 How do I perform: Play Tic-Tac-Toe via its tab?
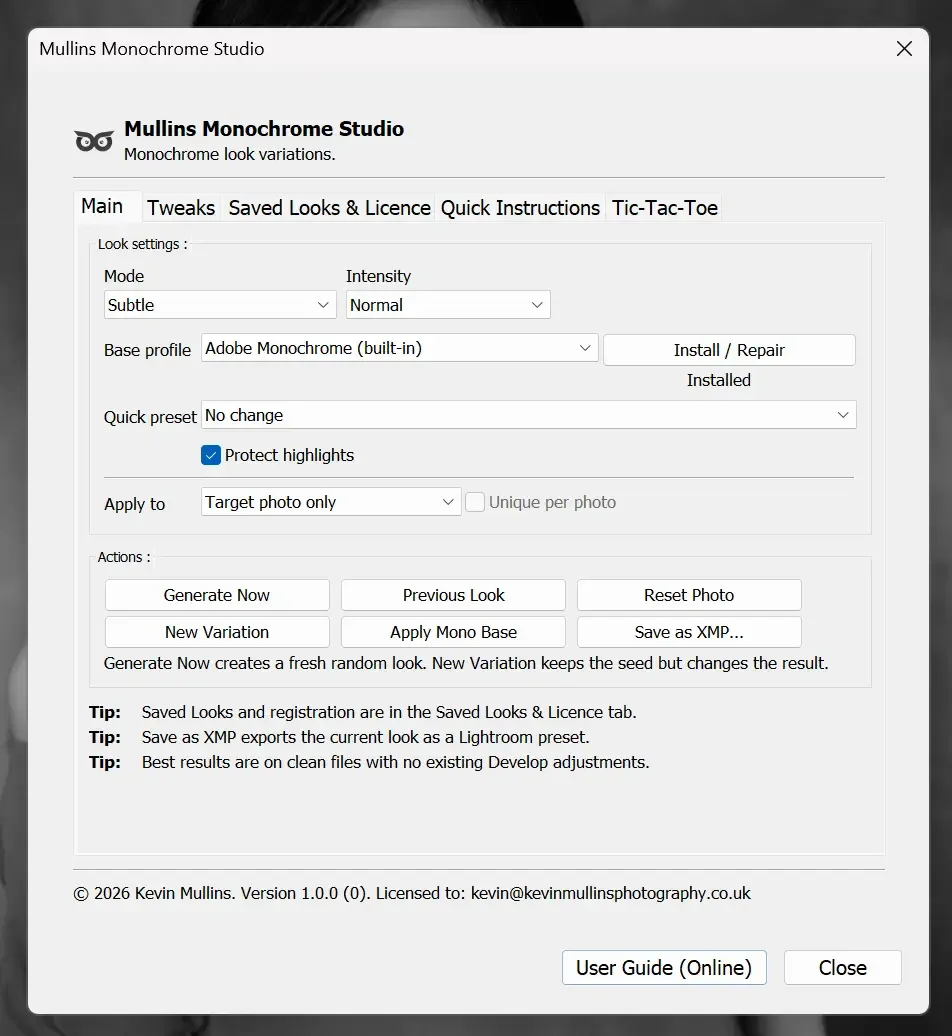click(x=663, y=208)
